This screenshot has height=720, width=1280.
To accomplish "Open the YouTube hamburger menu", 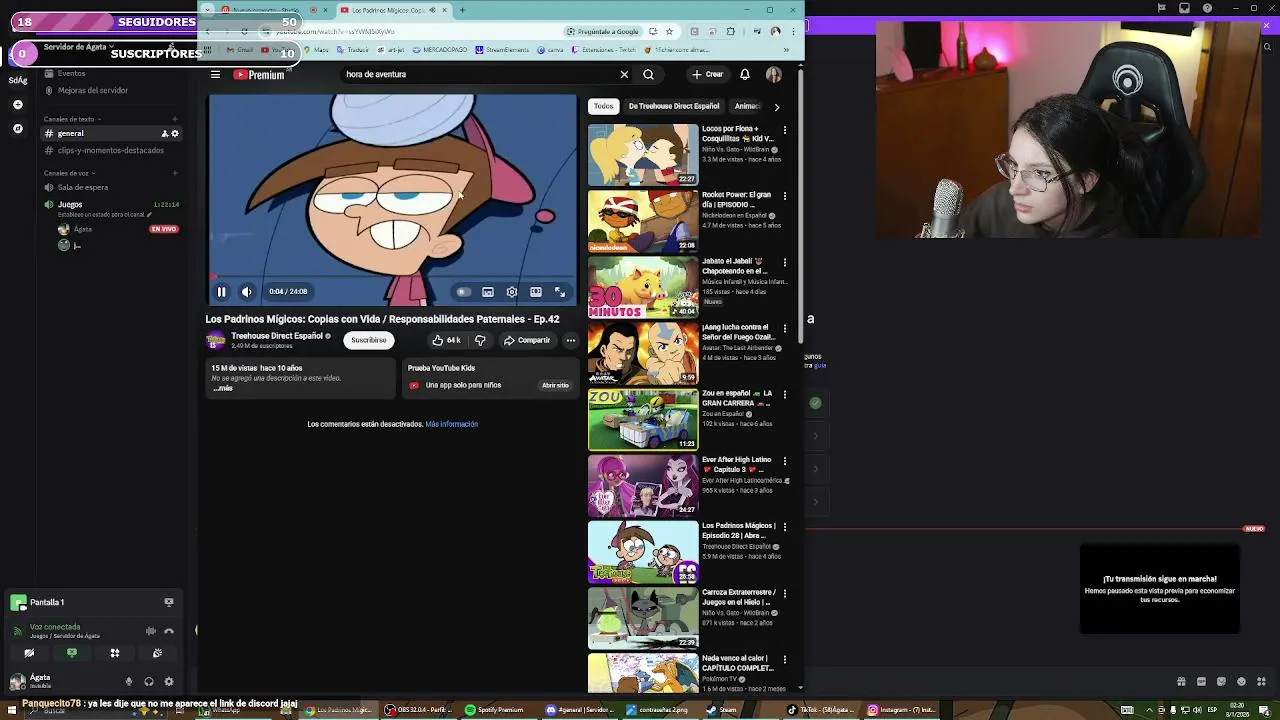I will click(215, 74).
